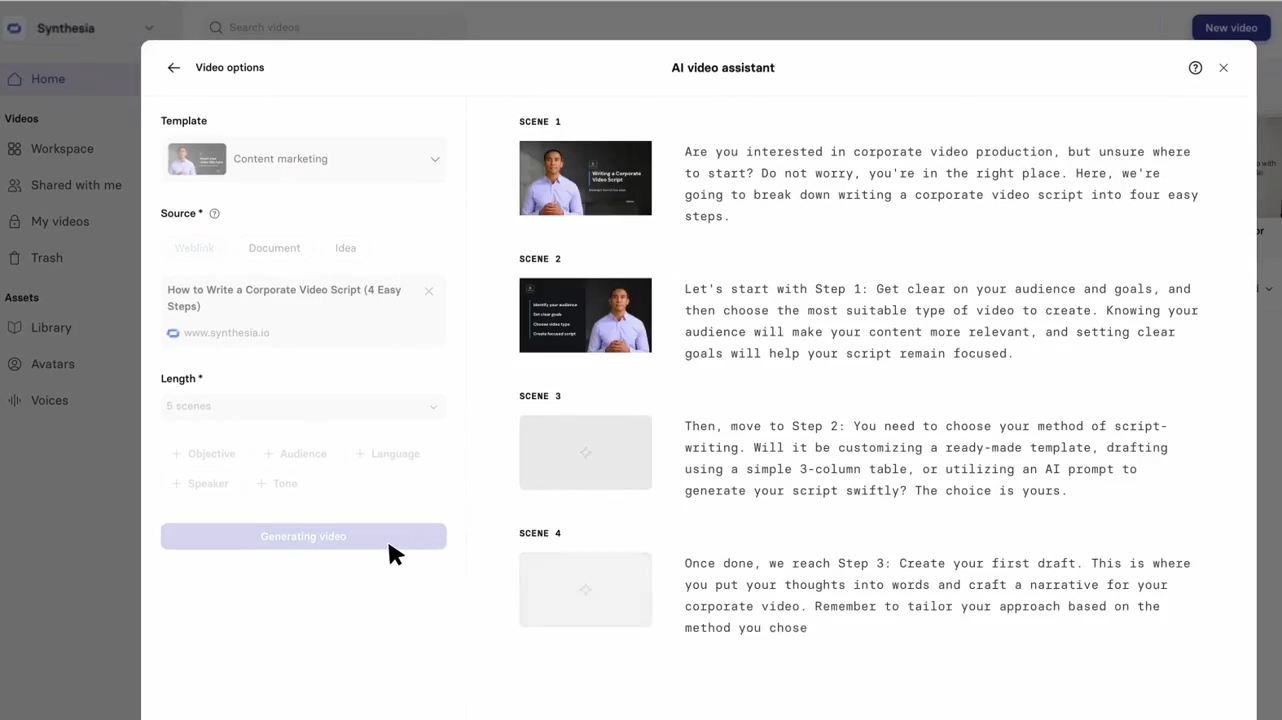
Task: Open the help question mark icon
Action: coord(1195,68)
